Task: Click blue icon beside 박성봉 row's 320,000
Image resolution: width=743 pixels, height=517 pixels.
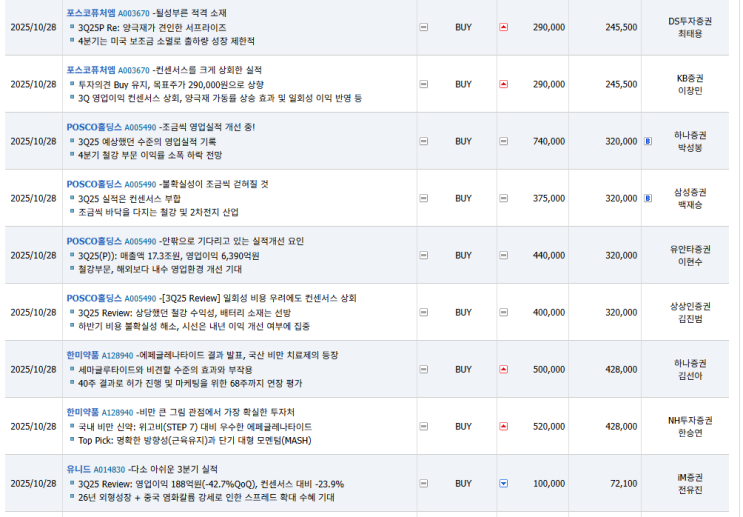Action: 647,141
